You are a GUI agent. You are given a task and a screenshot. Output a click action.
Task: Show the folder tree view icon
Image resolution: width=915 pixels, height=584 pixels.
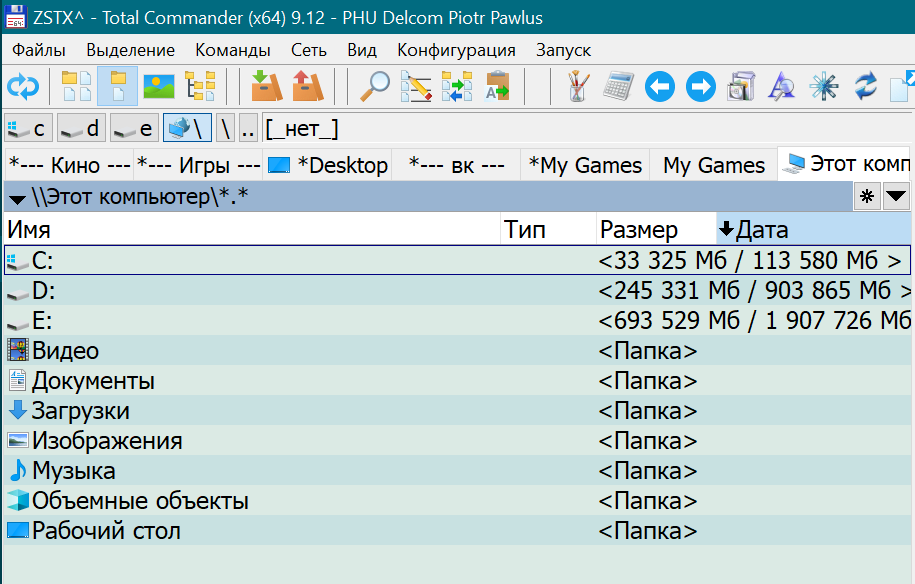(x=201, y=87)
